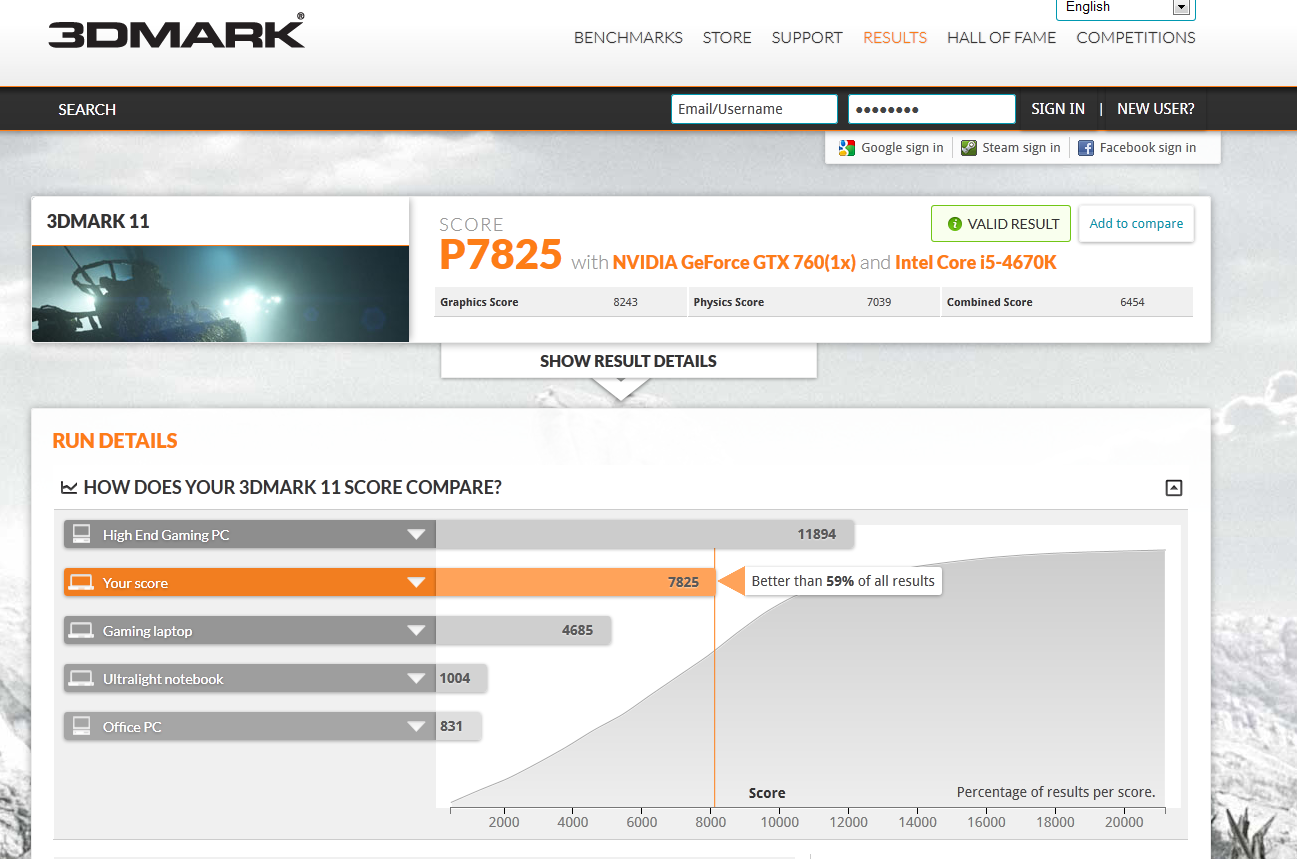
Task: Click the PC icon on the Office PC row
Action: click(x=81, y=725)
